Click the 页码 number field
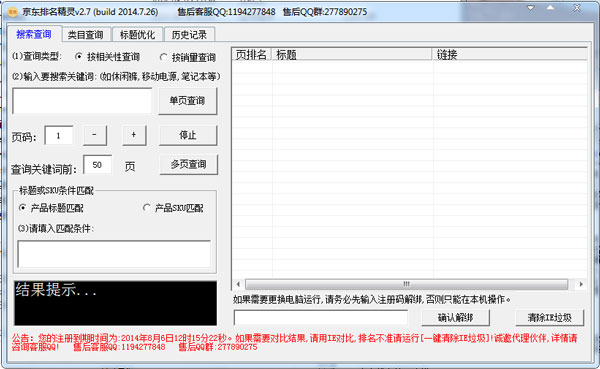The width and height of the screenshot is (600, 369). 59,135
